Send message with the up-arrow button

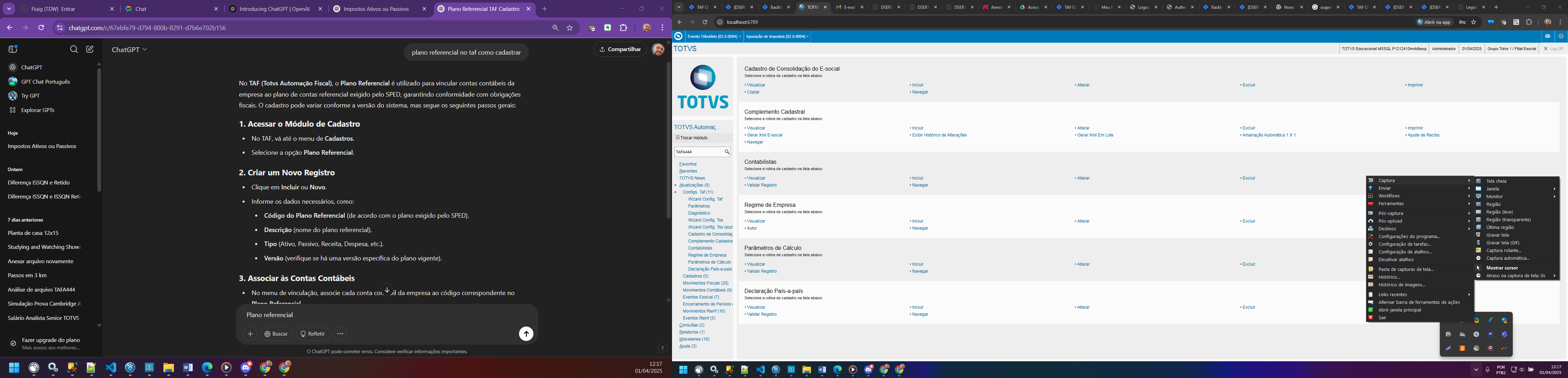[x=526, y=334]
